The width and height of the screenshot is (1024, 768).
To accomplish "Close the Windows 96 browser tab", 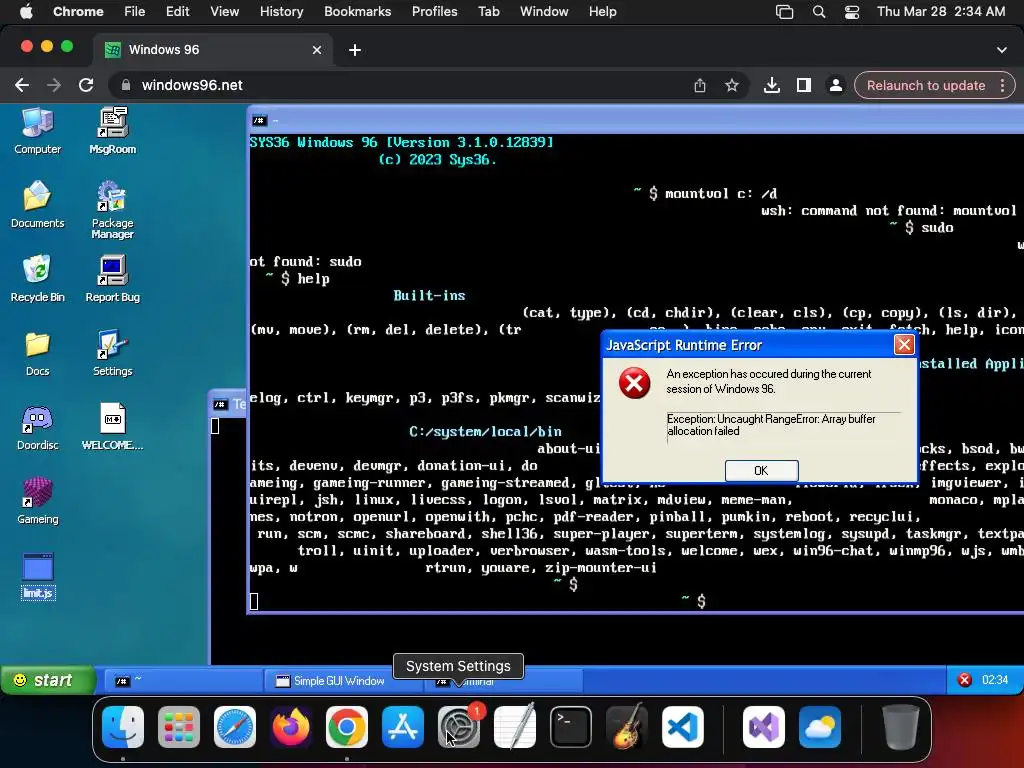I will 317,50.
